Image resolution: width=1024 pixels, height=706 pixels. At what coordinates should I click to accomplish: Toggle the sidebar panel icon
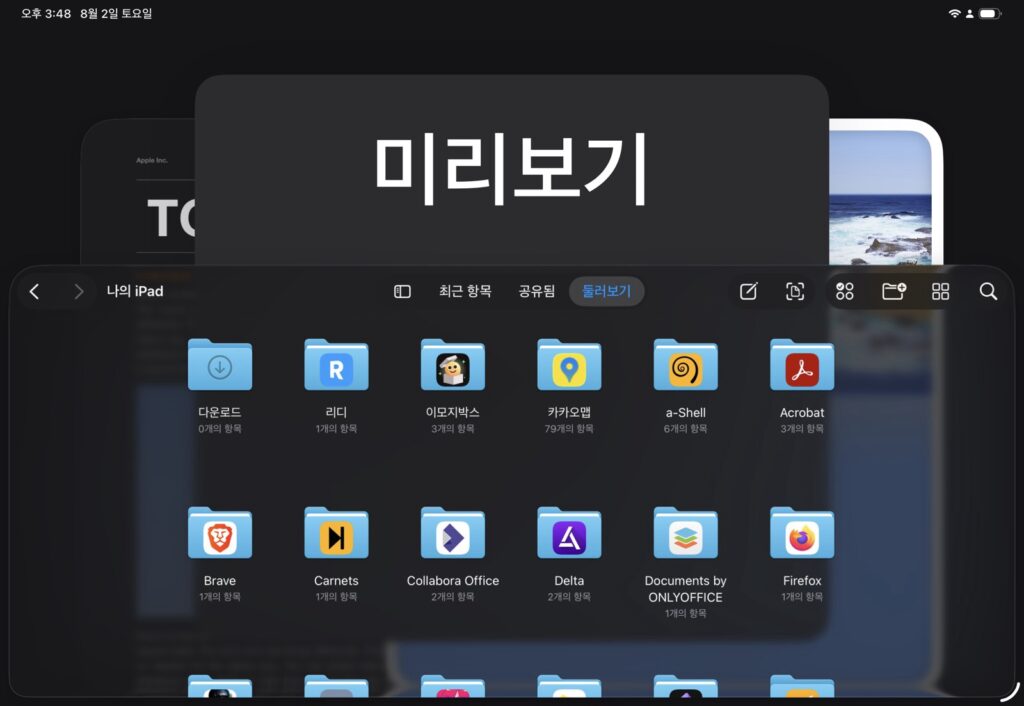402,291
